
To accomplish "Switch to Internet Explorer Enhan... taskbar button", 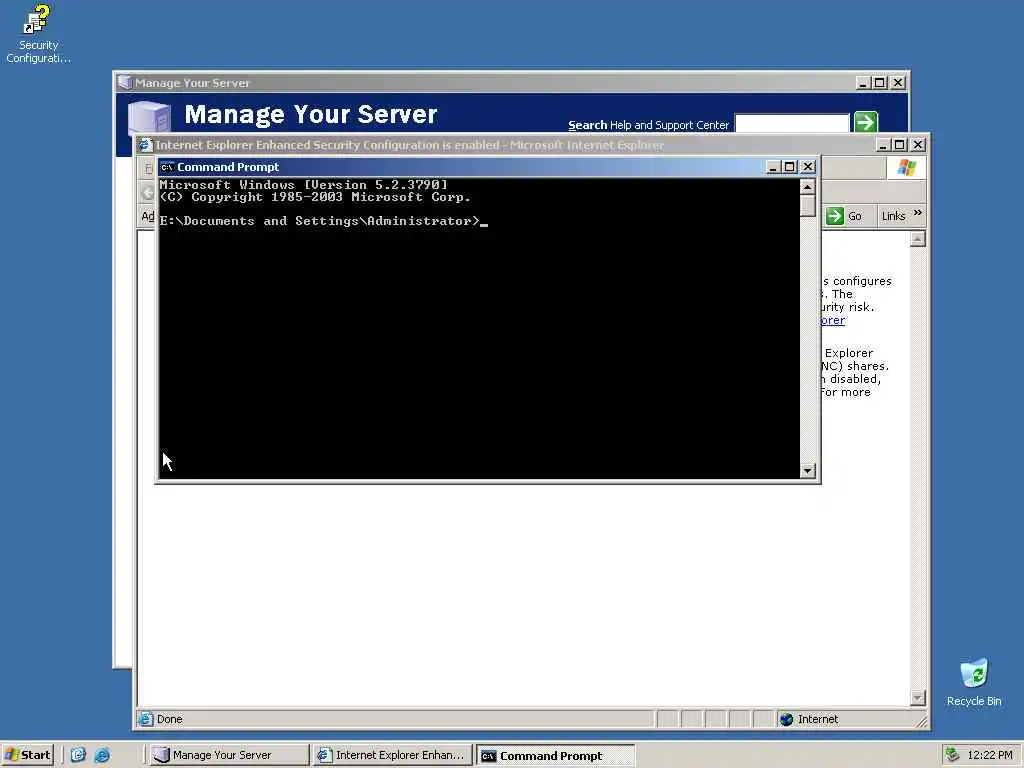I will 391,755.
